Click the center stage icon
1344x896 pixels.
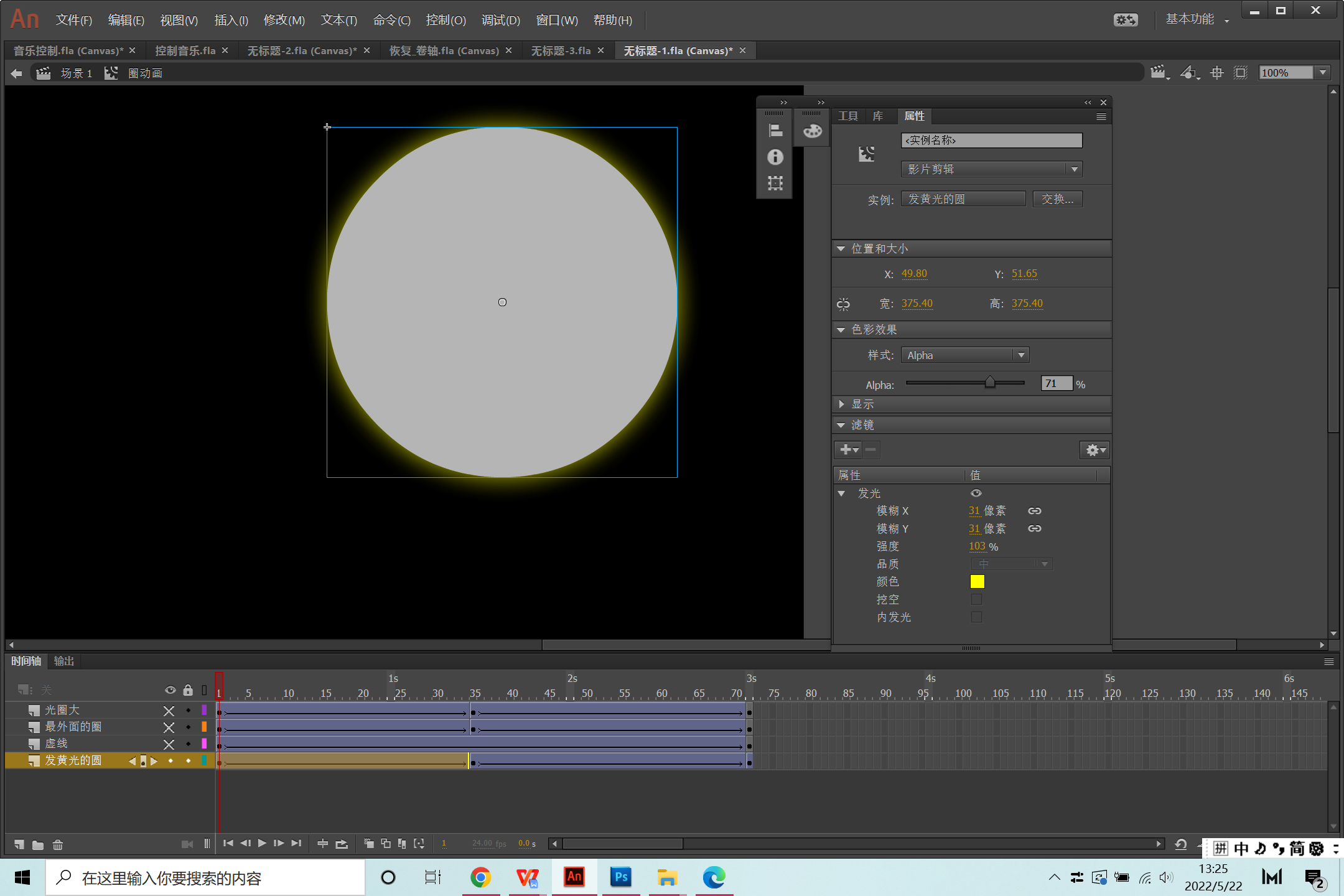coord(1216,73)
